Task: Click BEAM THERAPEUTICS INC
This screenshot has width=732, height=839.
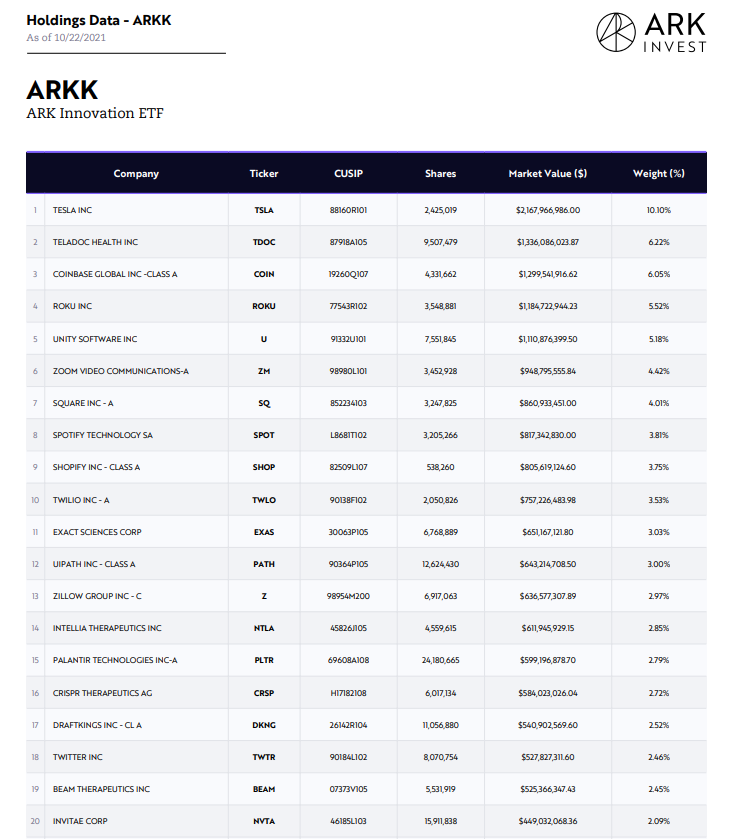Action: 102,790
